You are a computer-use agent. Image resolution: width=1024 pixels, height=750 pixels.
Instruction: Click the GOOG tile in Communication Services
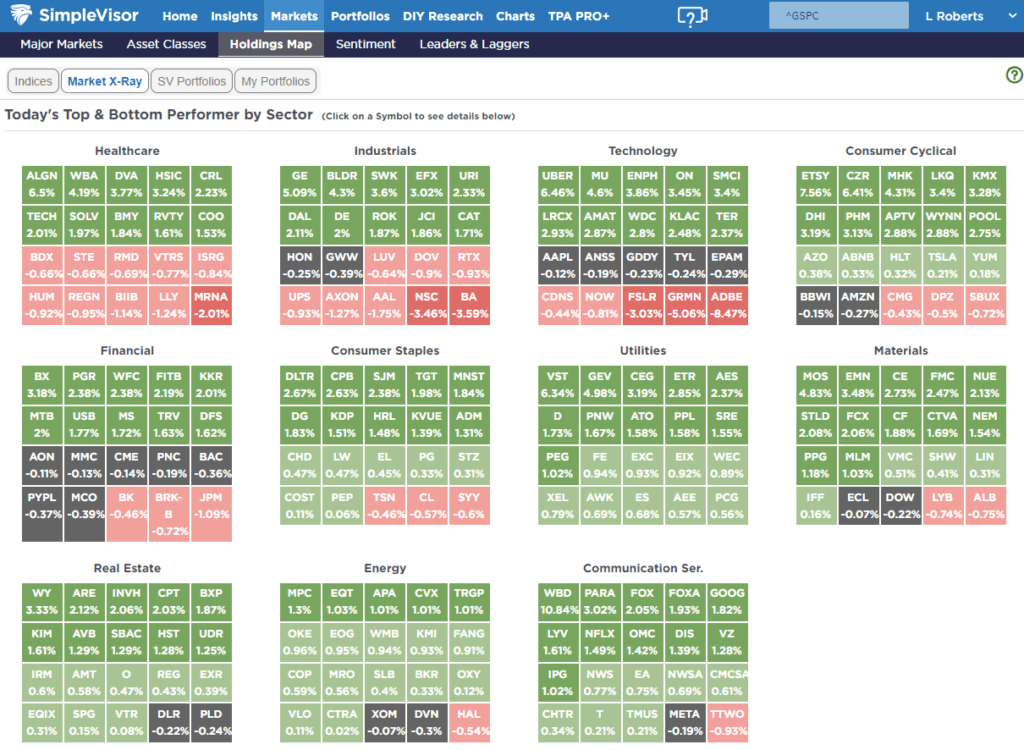pos(727,602)
